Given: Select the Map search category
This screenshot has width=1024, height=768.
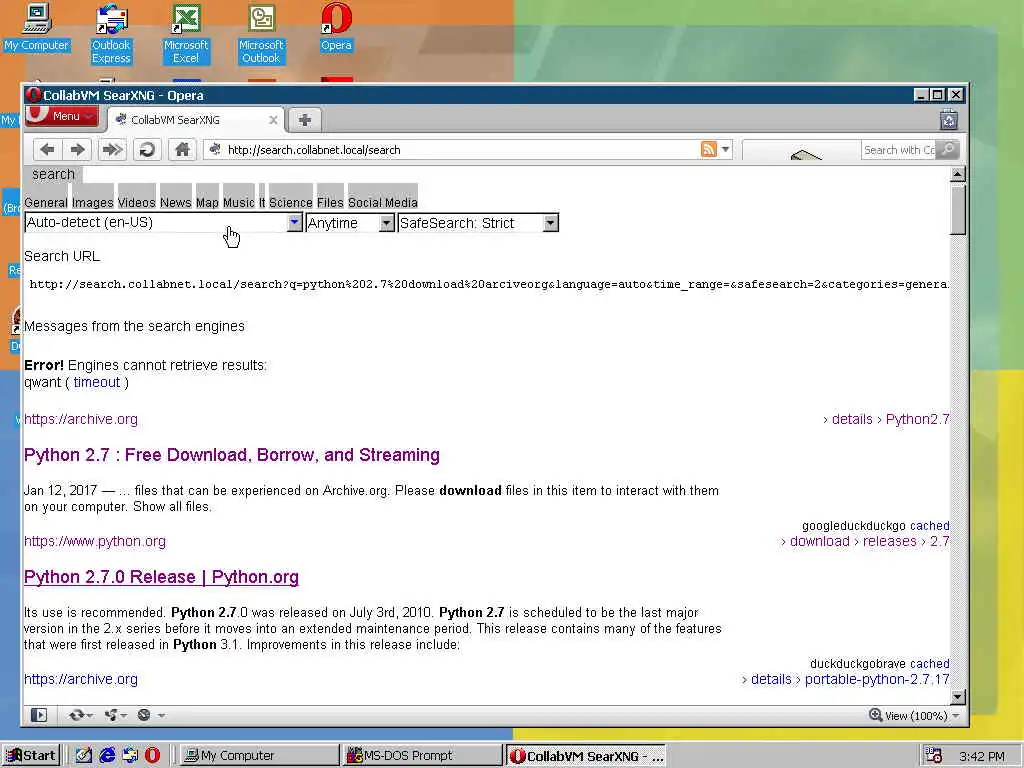Looking at the screenshot, I should (x=207, y=202).
